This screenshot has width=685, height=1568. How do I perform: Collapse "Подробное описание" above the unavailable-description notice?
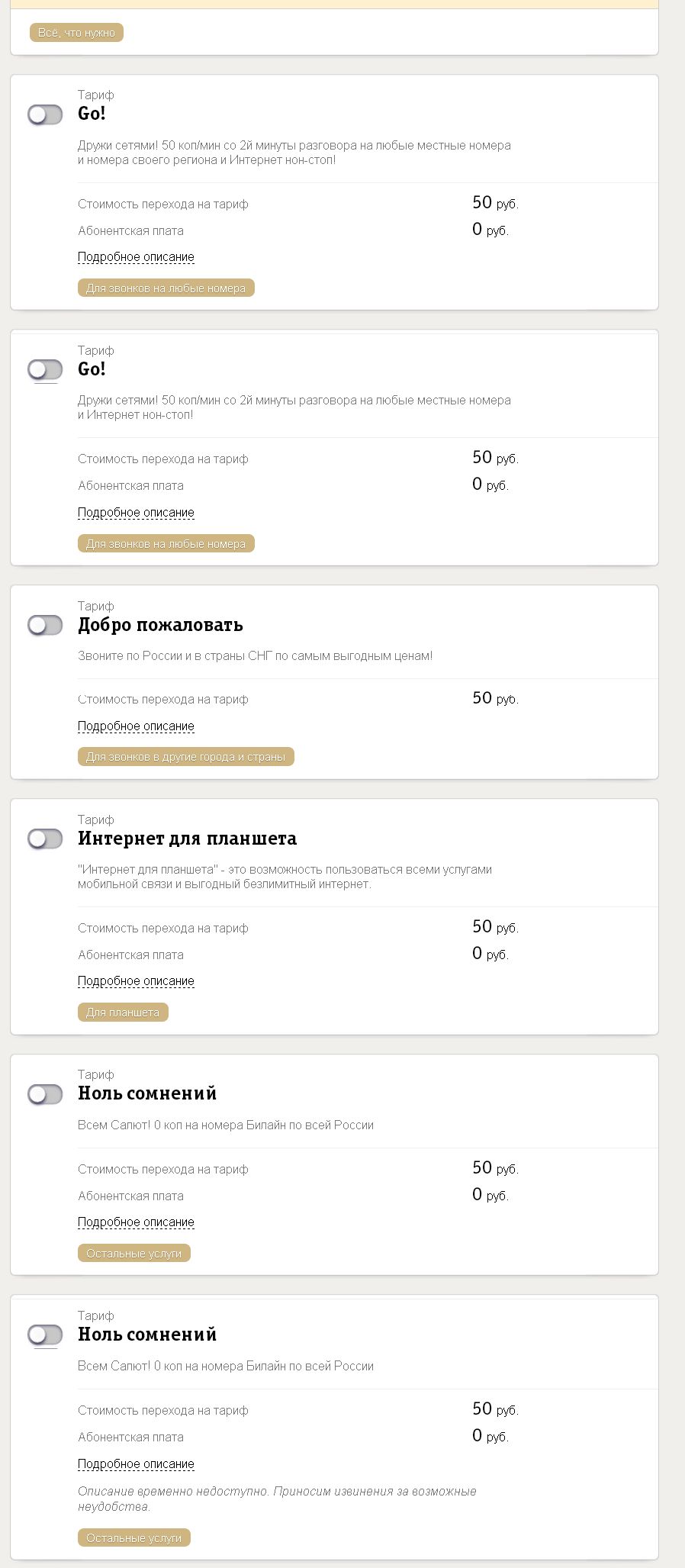click(x=136, y=1464)
